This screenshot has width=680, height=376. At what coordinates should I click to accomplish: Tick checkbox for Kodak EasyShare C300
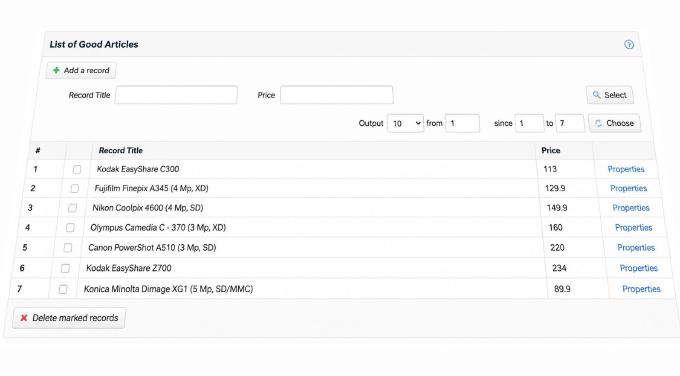[x=77, y=169]
